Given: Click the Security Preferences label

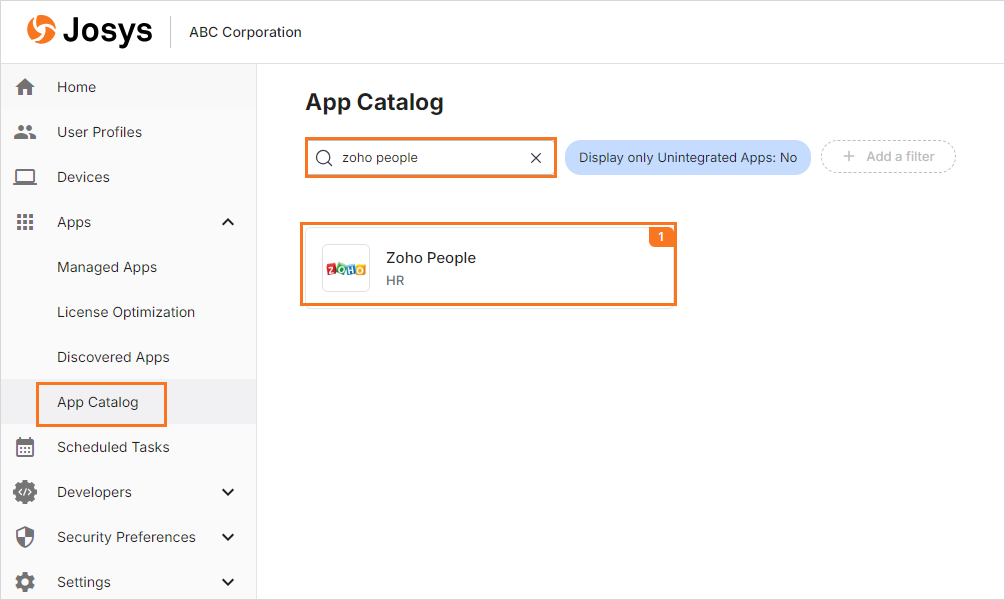Looking at the screenshot, I should (126, 537).
